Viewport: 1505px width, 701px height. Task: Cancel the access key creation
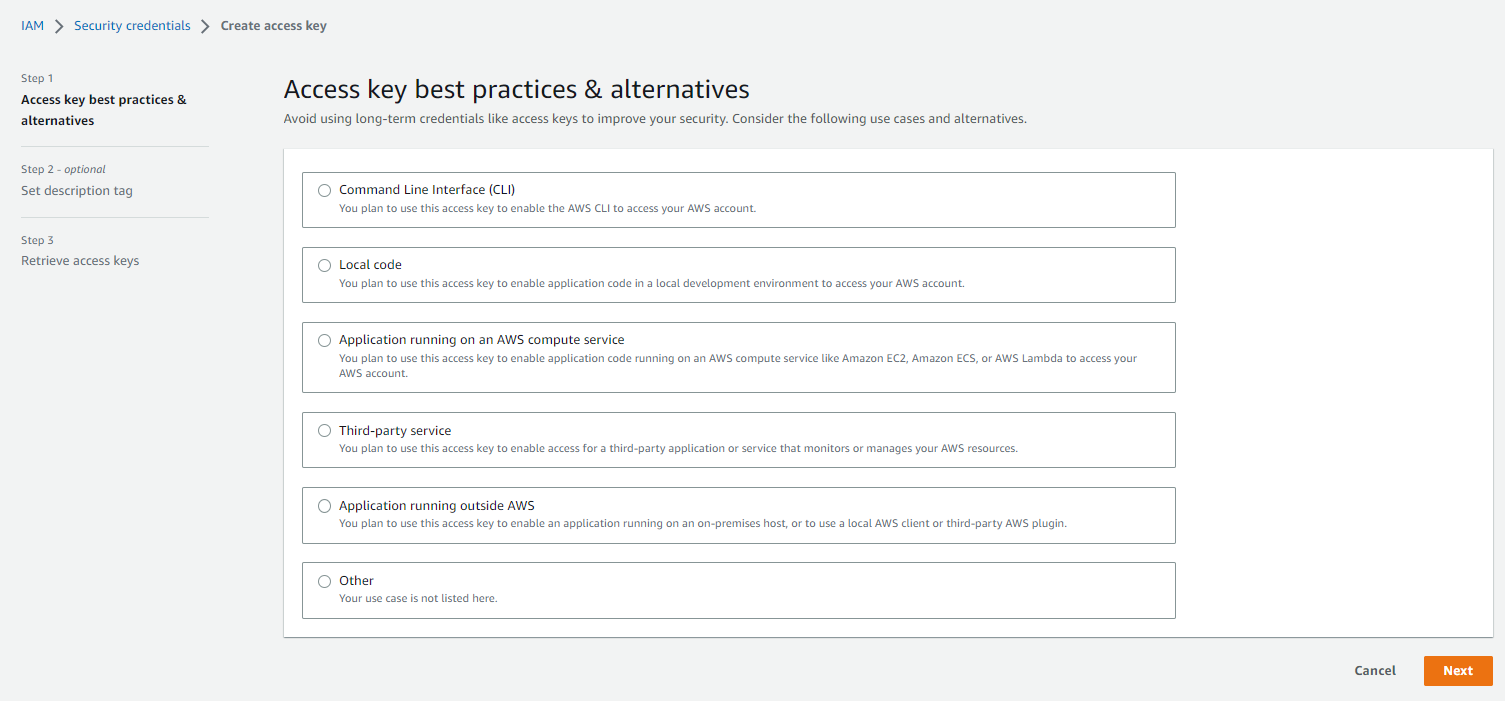click(x=1375, y=671)
